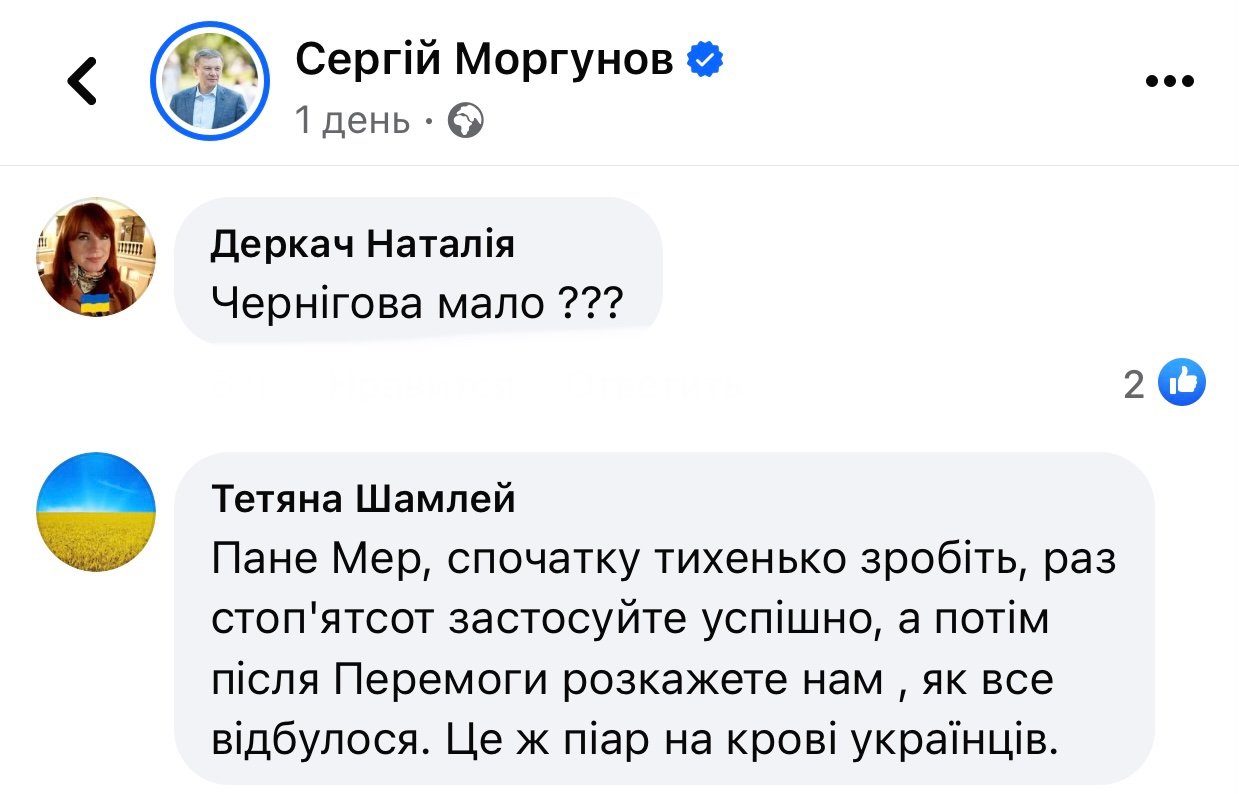Screen dimensions: 1239x794
Task: Click the blue verified badge
Action: (706, 61)
